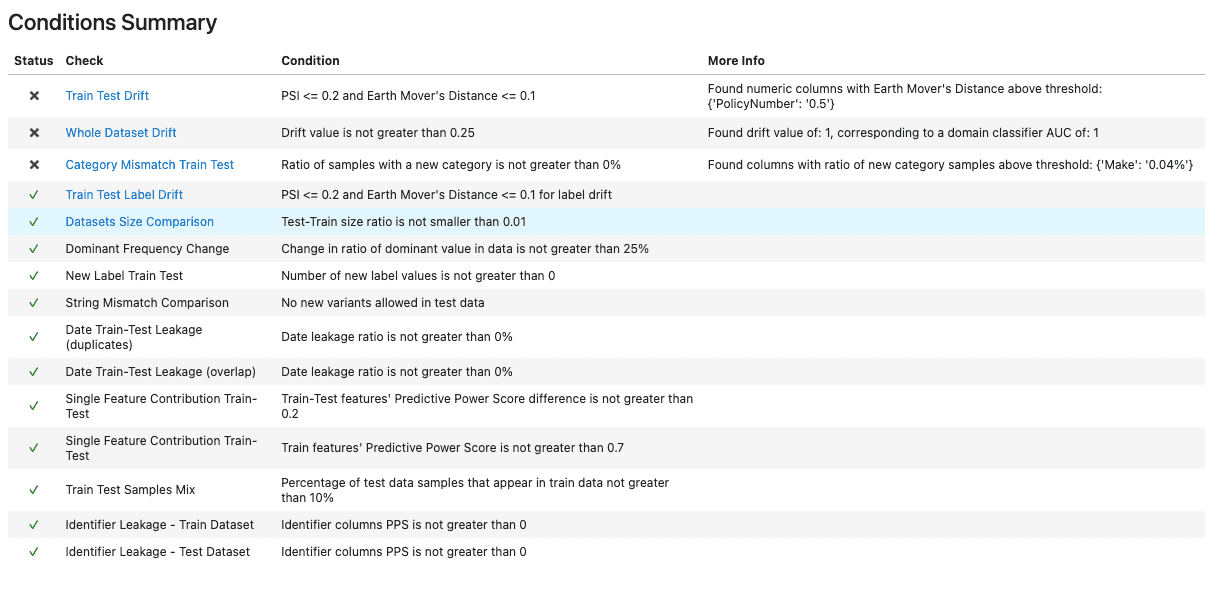
Task: Click the Status column header
Action: pyautogui.click(x=34, y=61)
